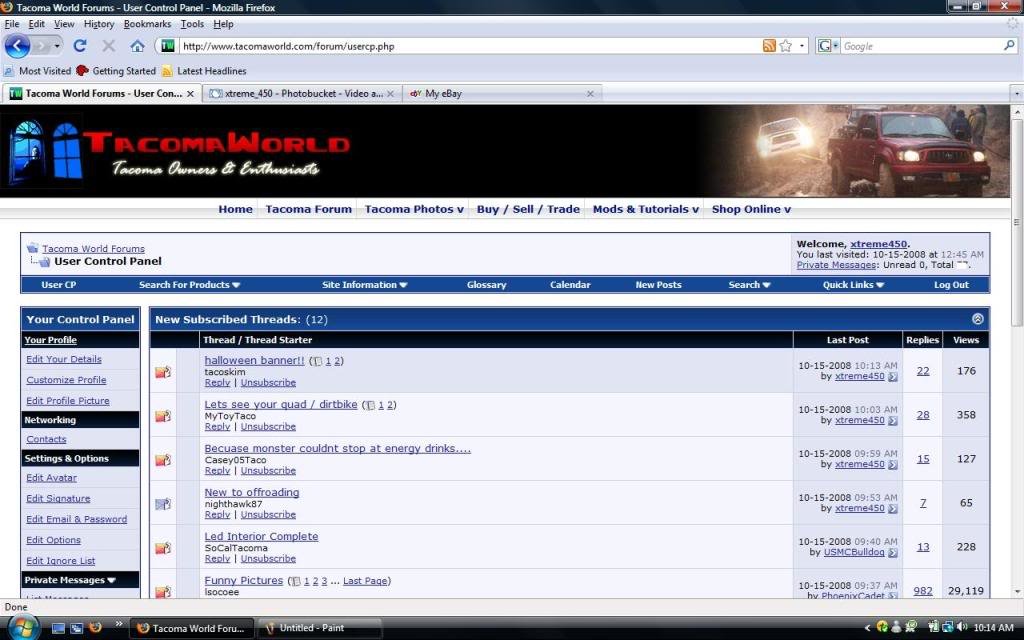Click the address bar URL field

click(x=470, y=46)
